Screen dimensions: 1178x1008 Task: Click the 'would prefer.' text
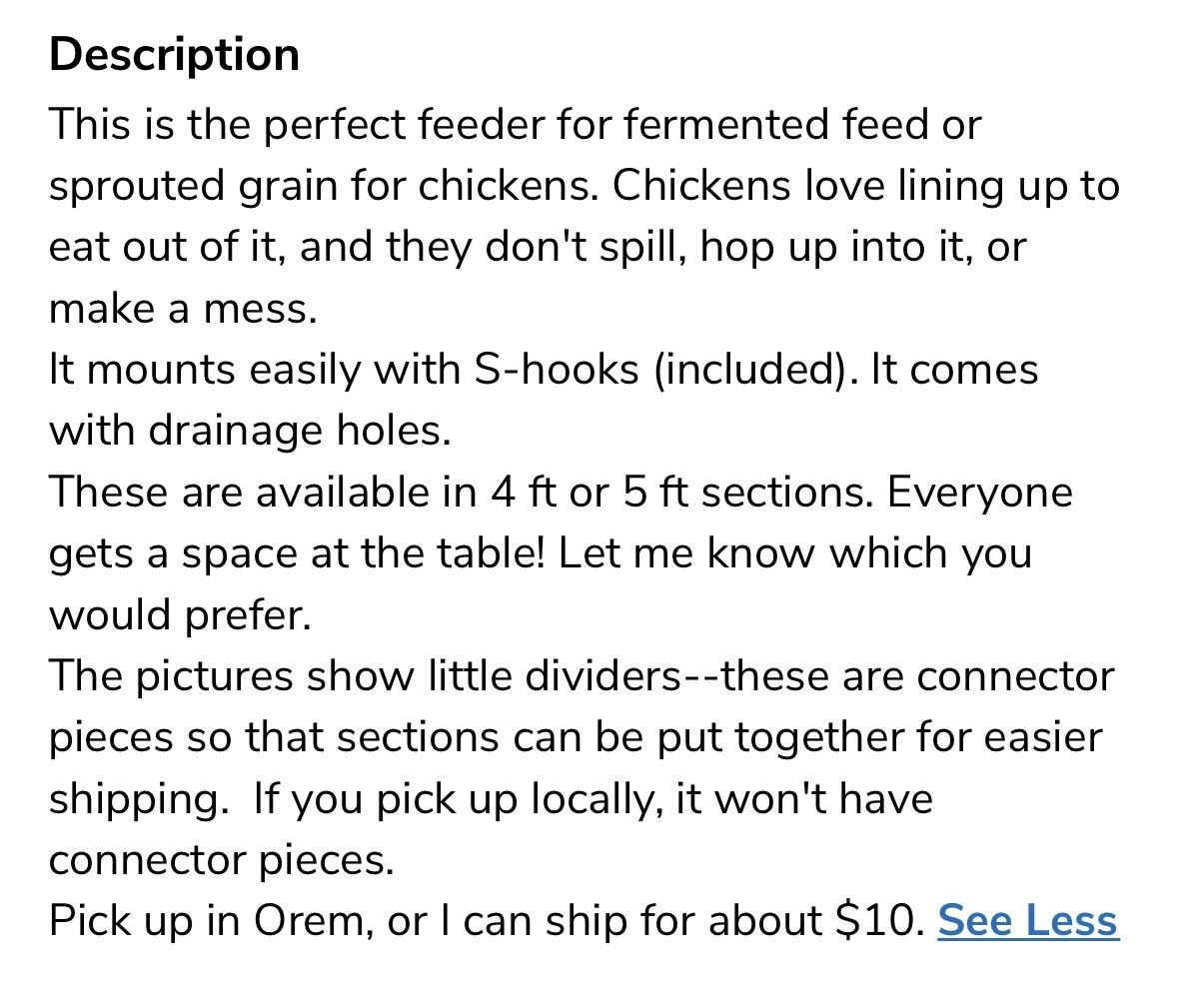point(180,616)
